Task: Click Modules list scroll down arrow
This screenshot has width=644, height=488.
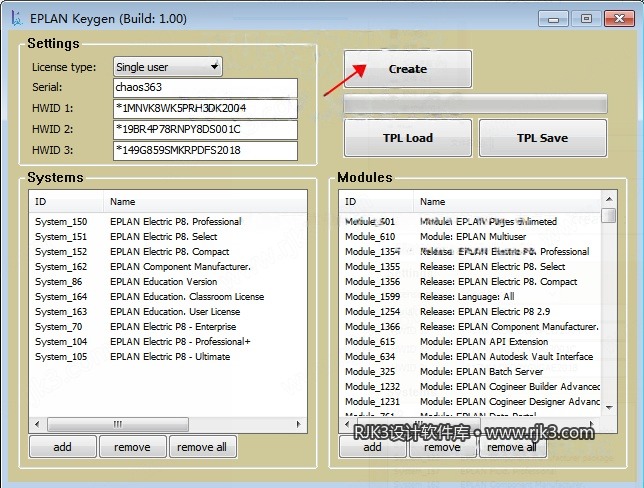Action: 609,407
